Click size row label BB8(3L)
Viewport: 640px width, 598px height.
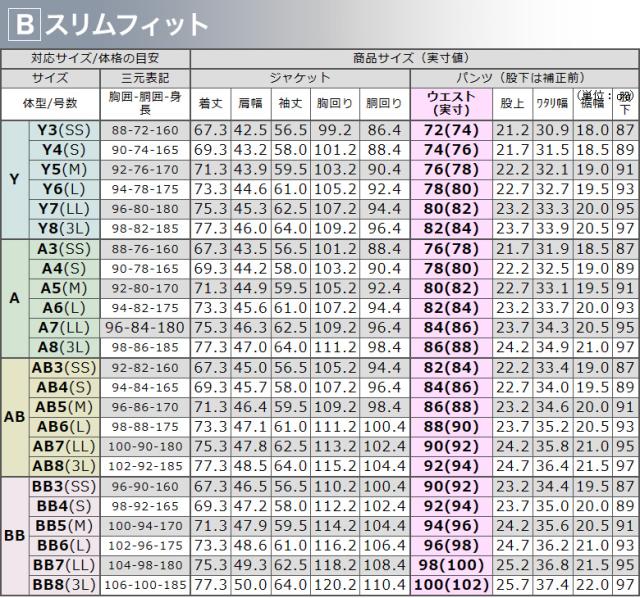pos(64,585)
